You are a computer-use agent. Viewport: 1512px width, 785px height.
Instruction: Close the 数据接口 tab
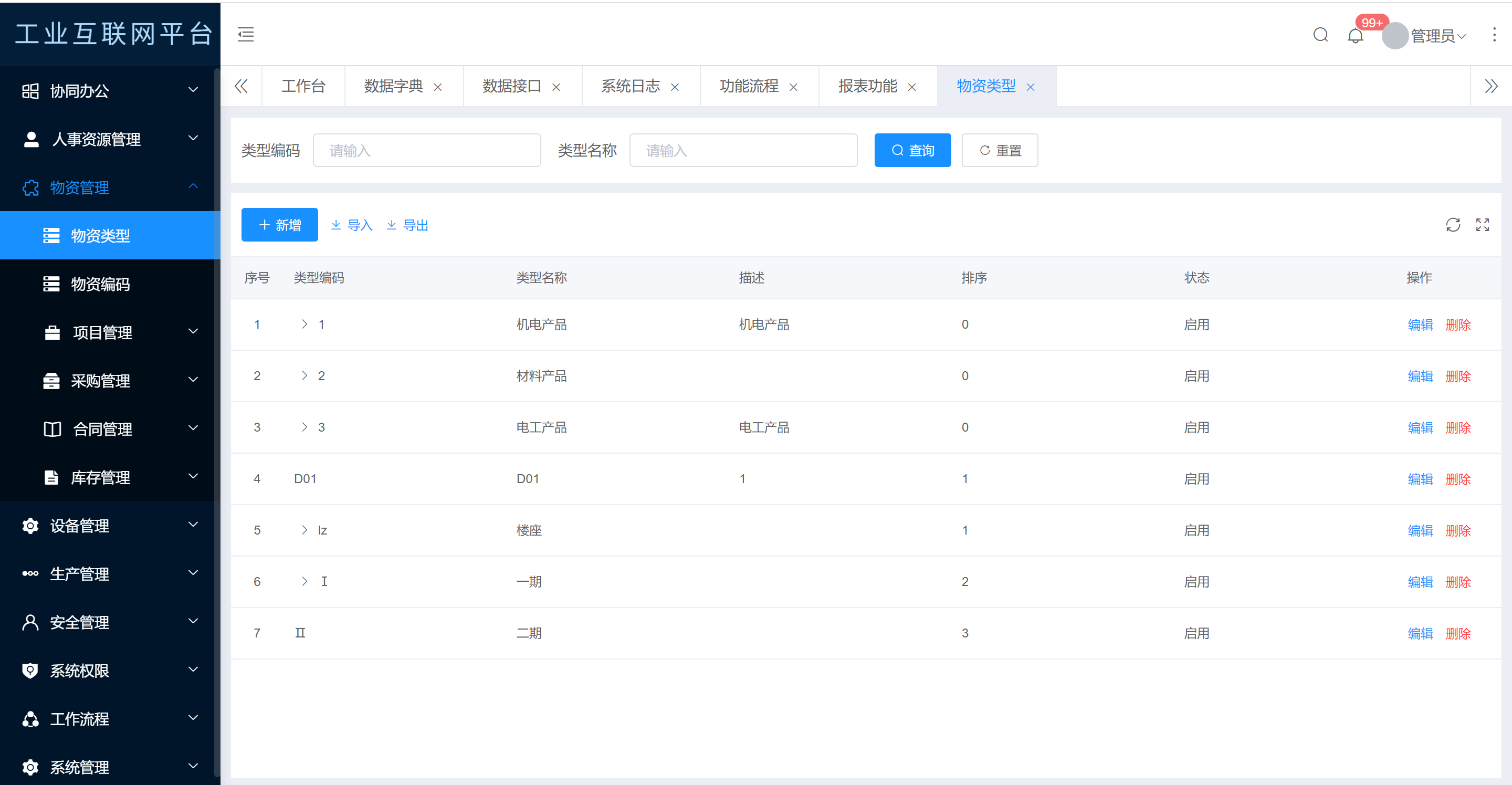point(556,88)
